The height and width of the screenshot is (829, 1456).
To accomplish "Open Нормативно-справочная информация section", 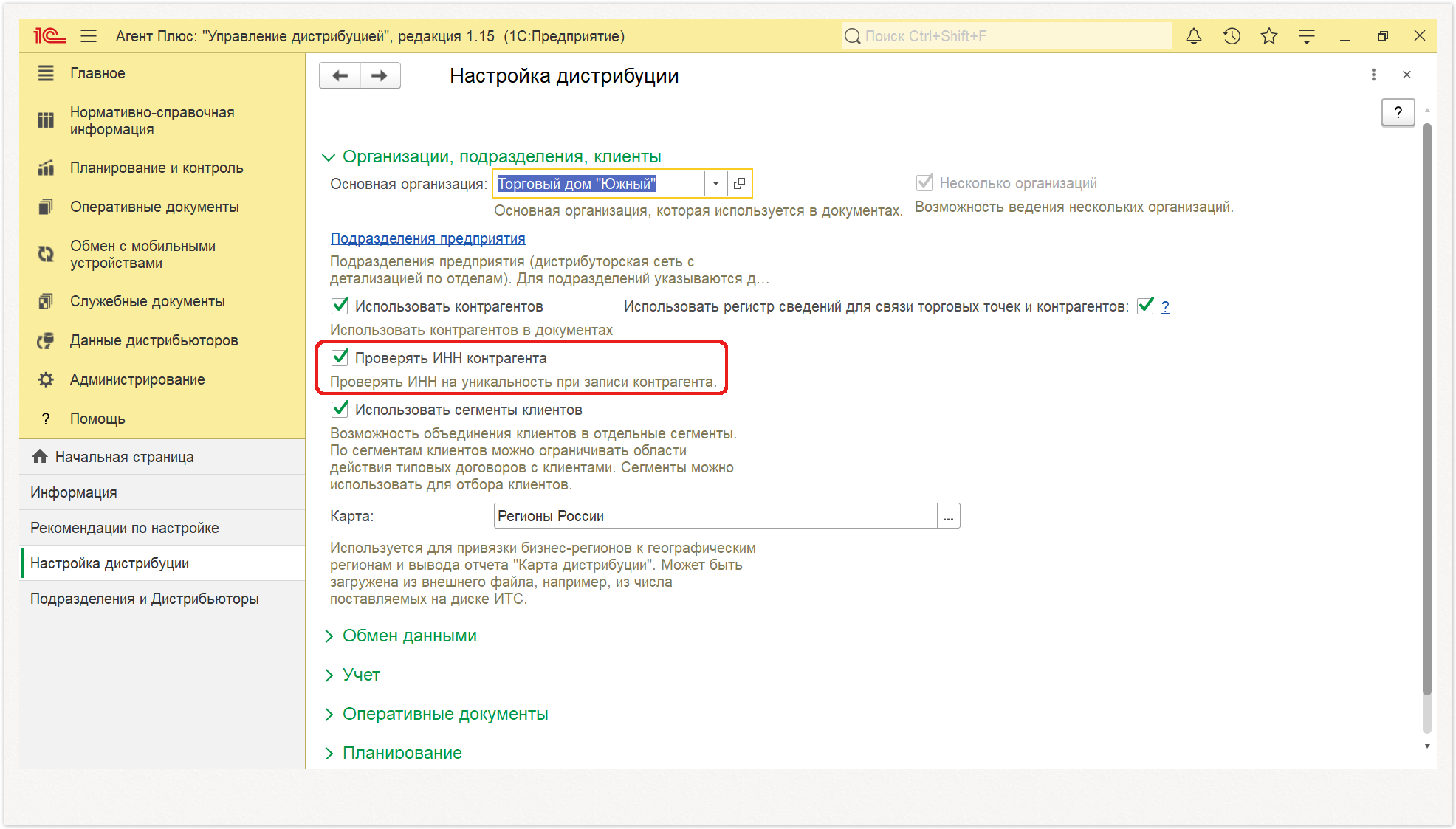I will [152, 120].
